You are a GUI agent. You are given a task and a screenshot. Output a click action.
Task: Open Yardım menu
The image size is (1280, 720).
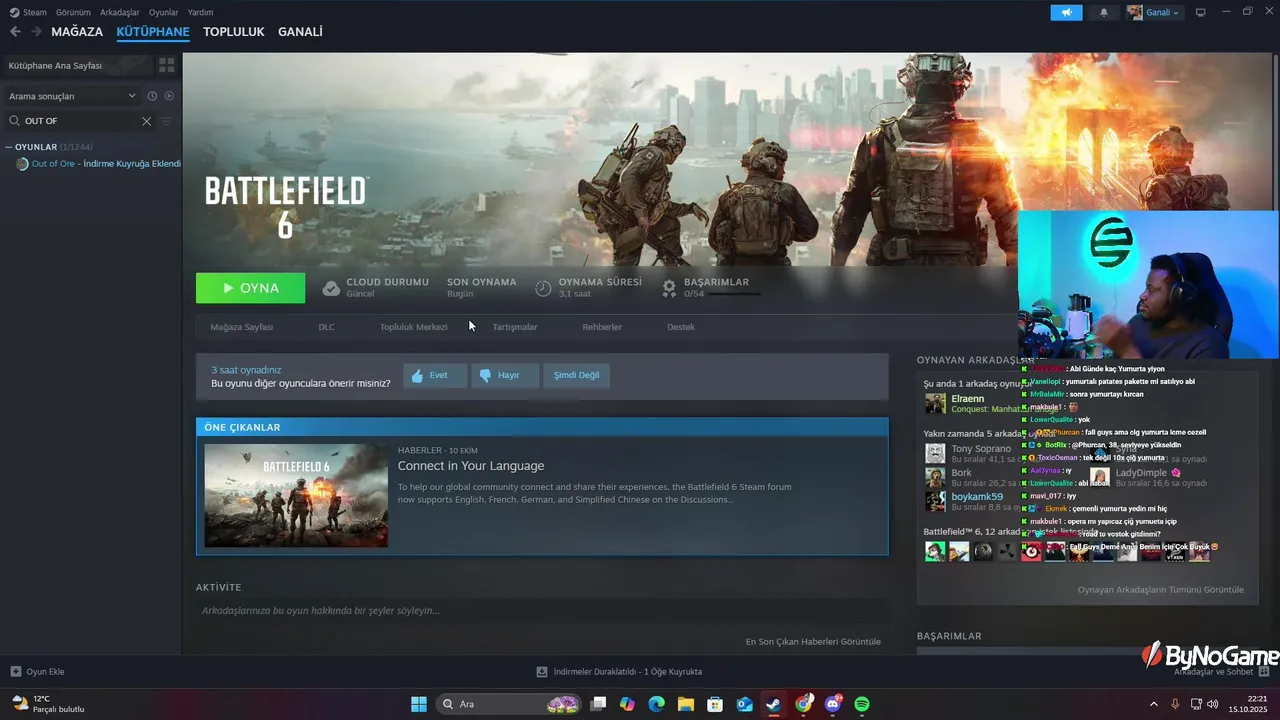pyautogui.click(x=201, y=12)
